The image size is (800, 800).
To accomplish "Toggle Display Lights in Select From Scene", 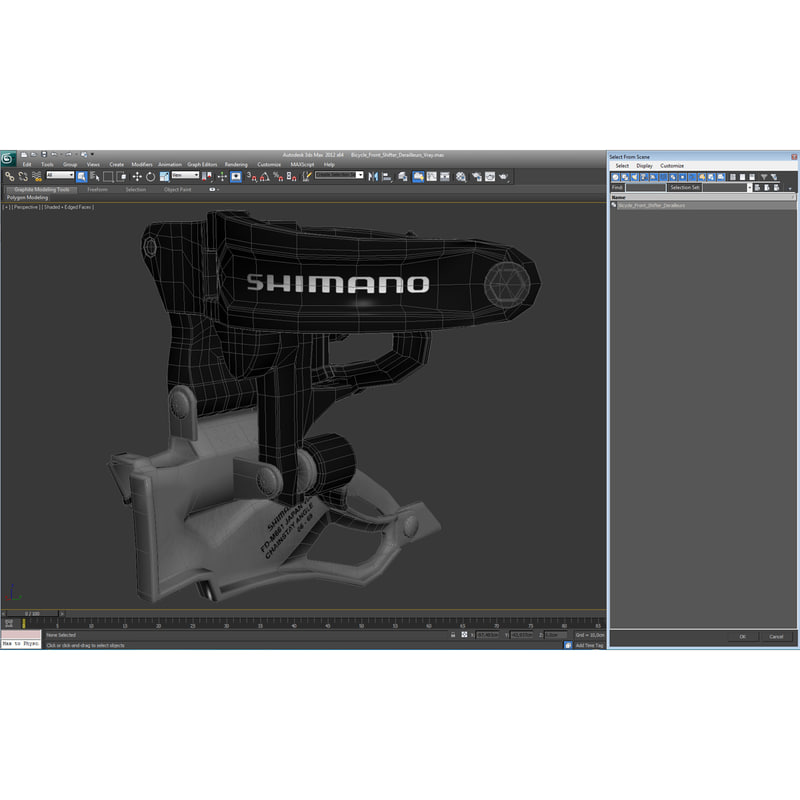I will pos(634,177).
